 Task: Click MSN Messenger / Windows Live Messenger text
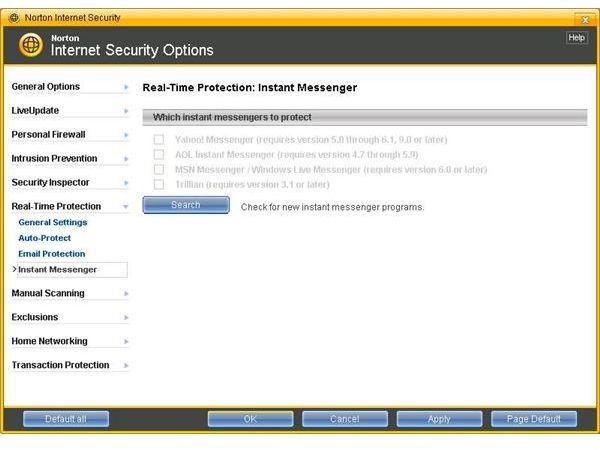(x=331, y=170)
